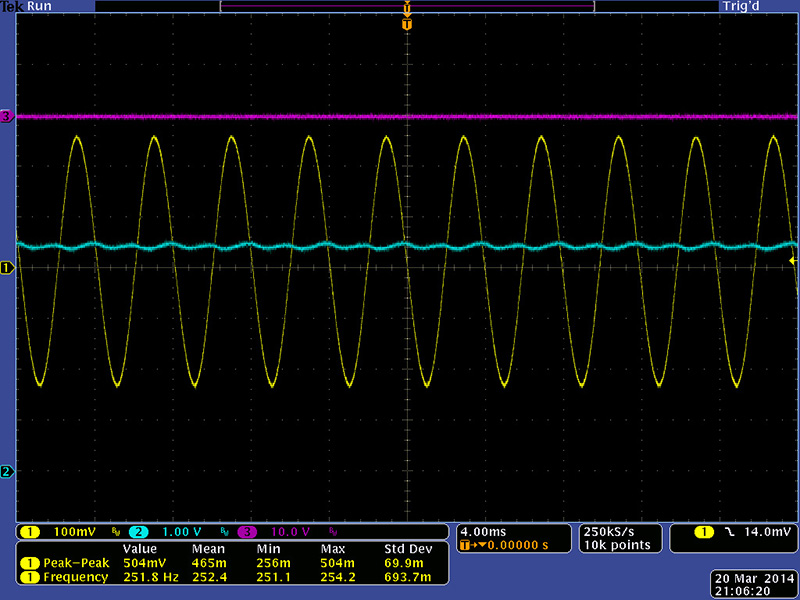Click the waveform record view bar at top
The width and height of the screenshot is (800, 600).
[406, 6]
